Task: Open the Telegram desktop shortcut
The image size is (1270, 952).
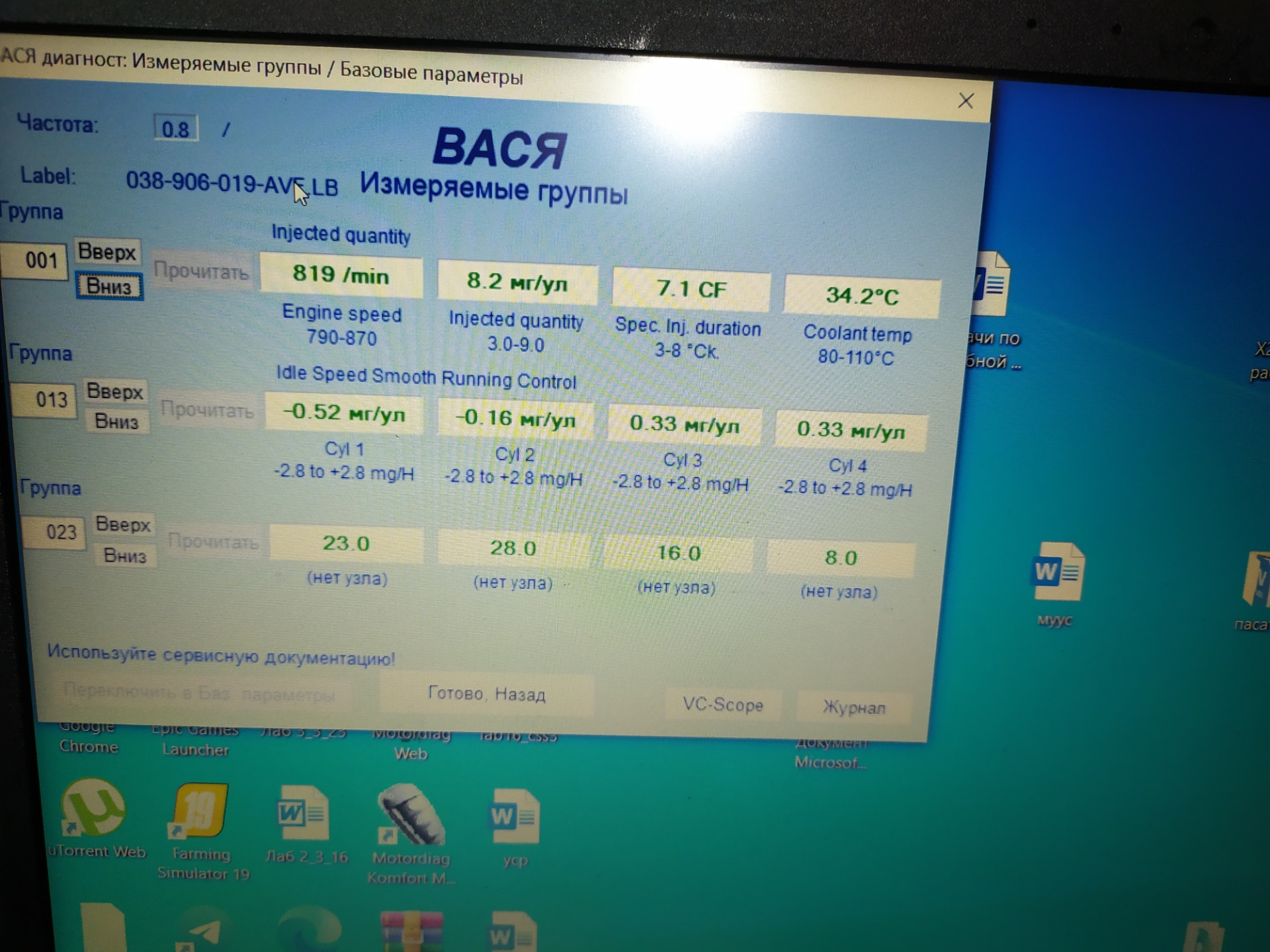Action: pos(202,931)
